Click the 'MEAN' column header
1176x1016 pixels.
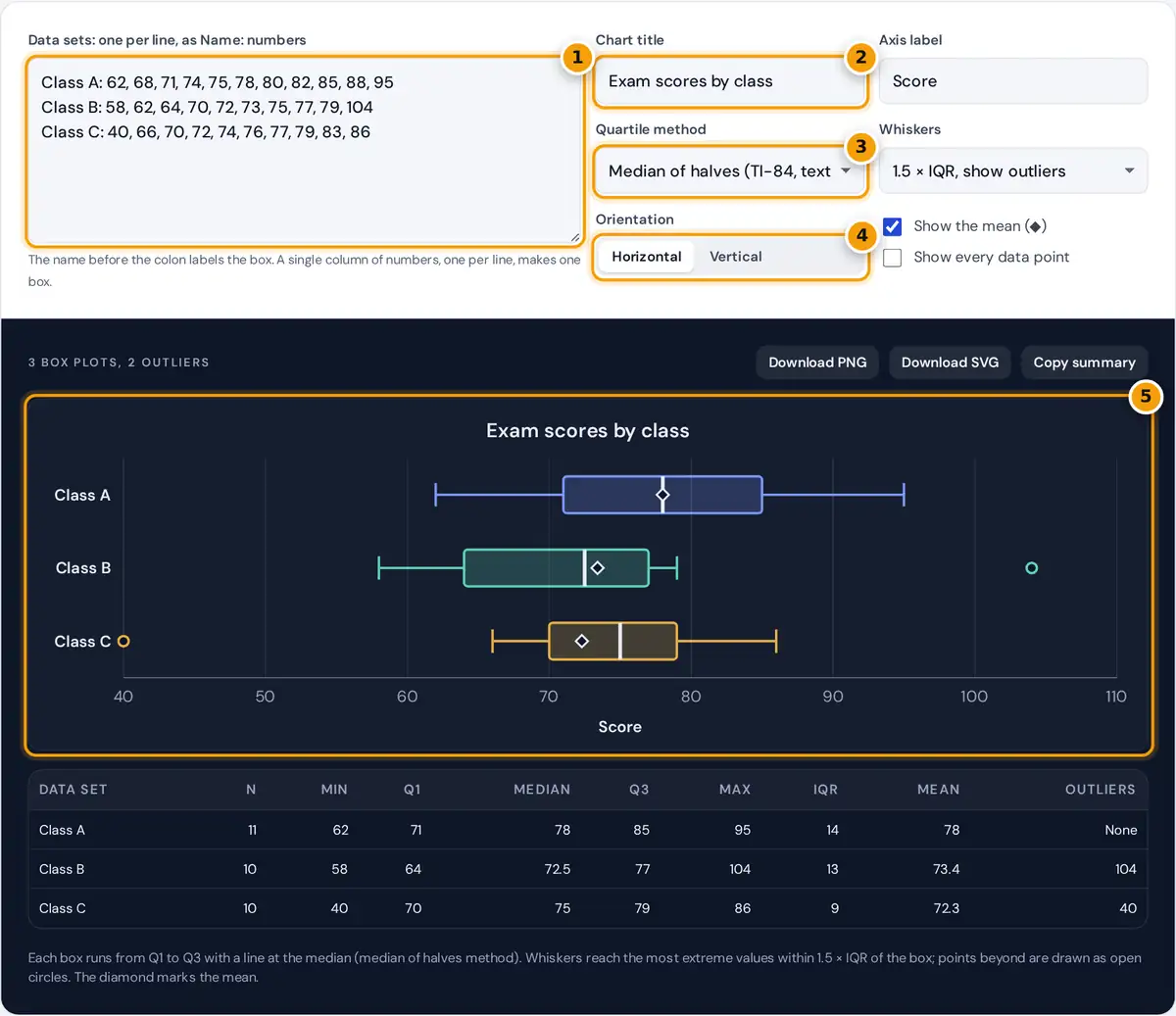939,790
